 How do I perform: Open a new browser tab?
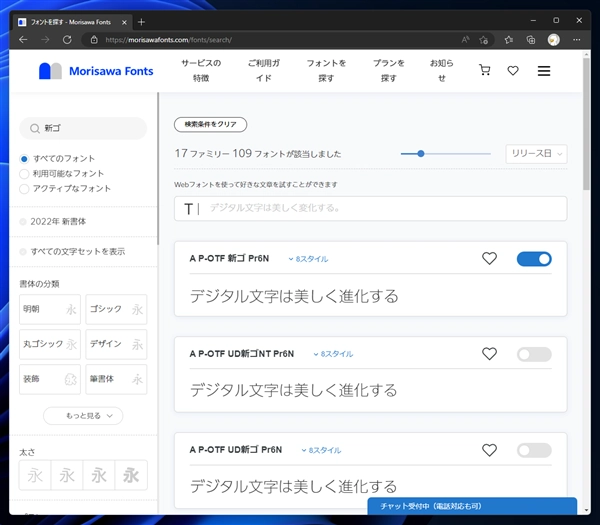141,22
